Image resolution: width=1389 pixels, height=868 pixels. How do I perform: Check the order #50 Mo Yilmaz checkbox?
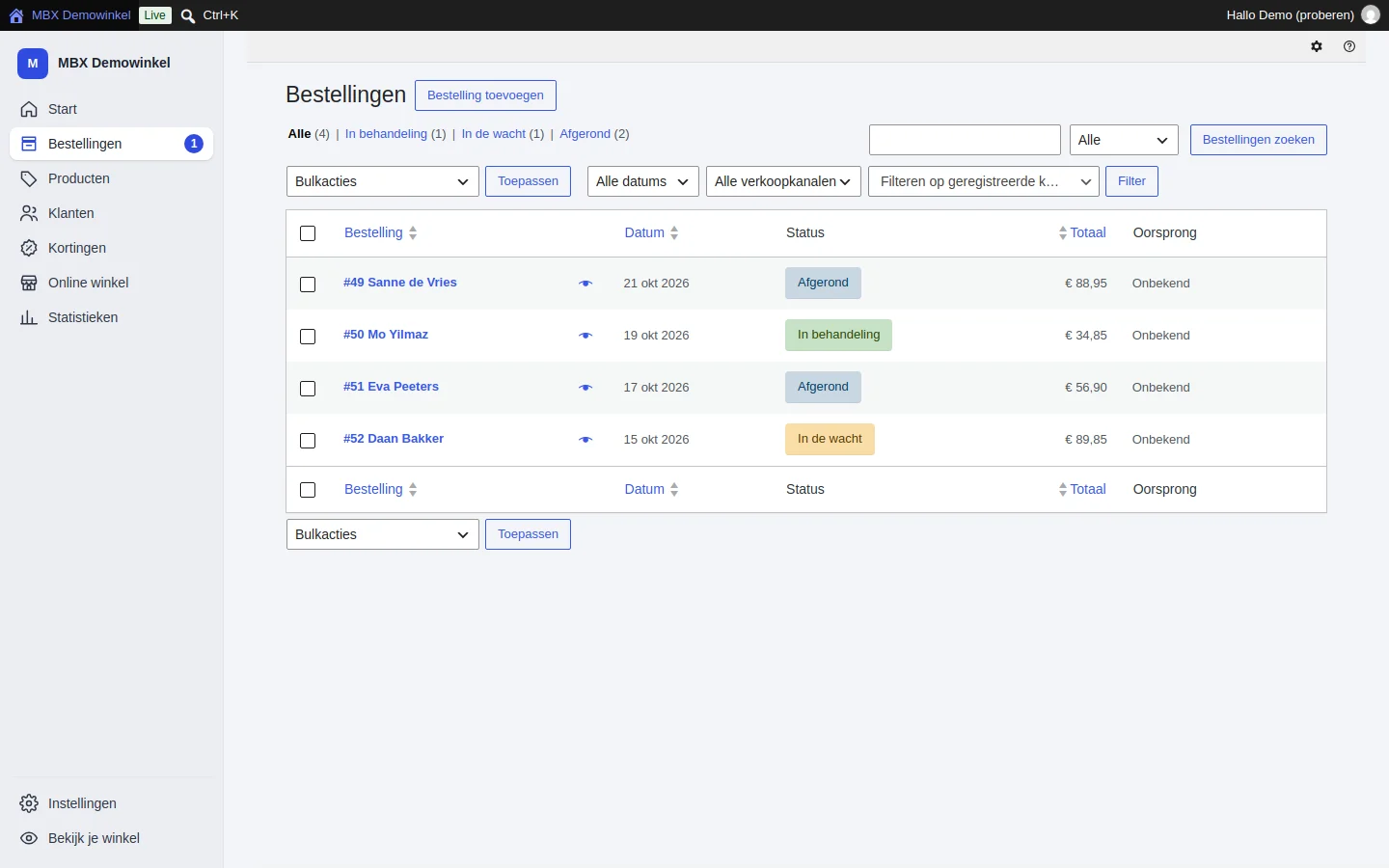[x=308, y=337]
